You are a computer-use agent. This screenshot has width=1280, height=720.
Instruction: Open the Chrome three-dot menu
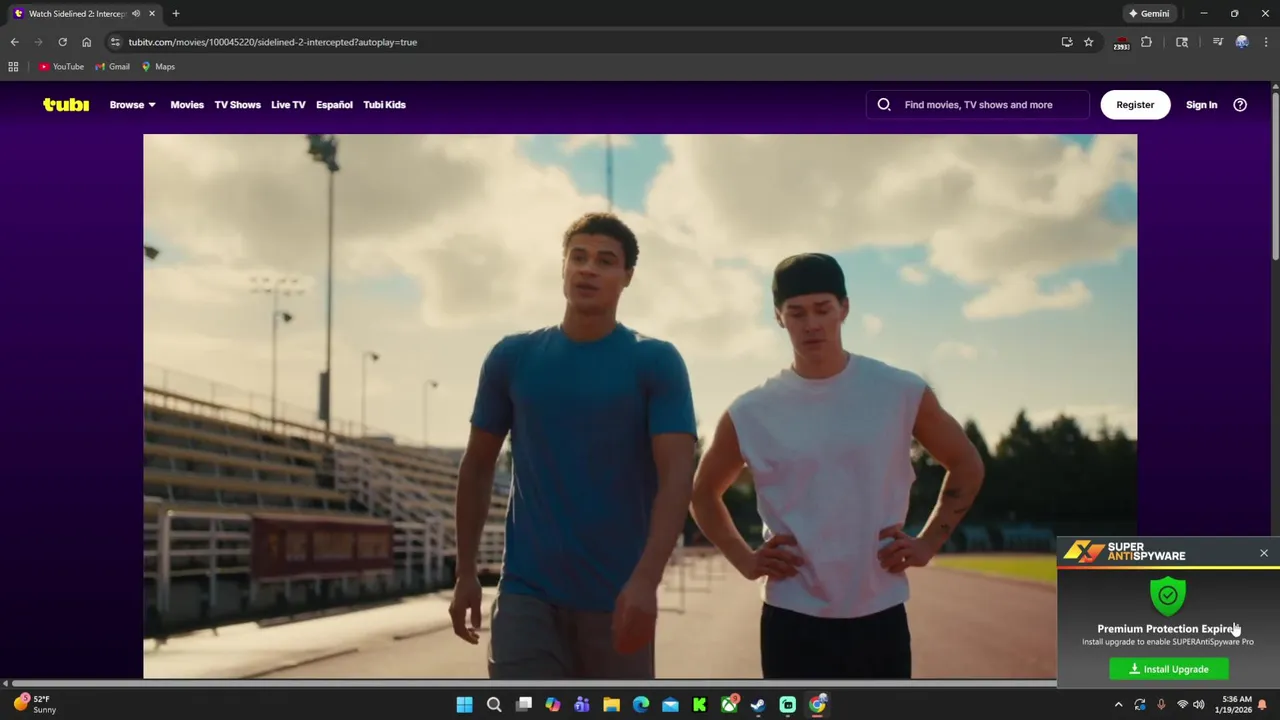pos(1266,42)
